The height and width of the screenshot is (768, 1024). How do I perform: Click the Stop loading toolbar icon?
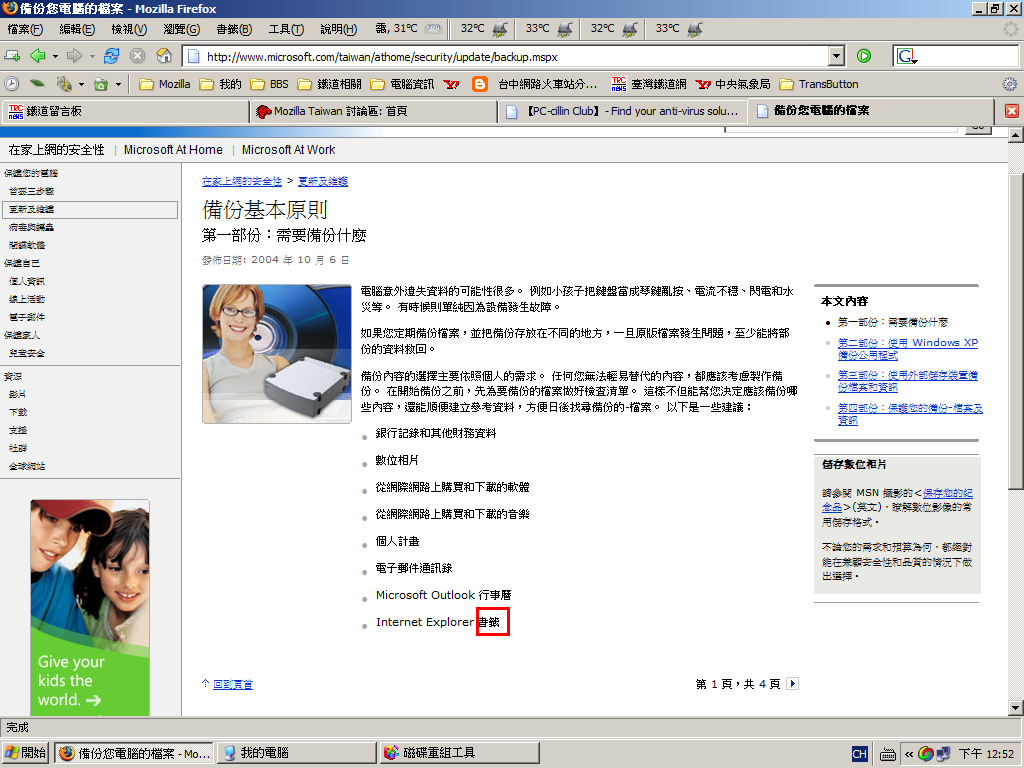pos(138,56)
